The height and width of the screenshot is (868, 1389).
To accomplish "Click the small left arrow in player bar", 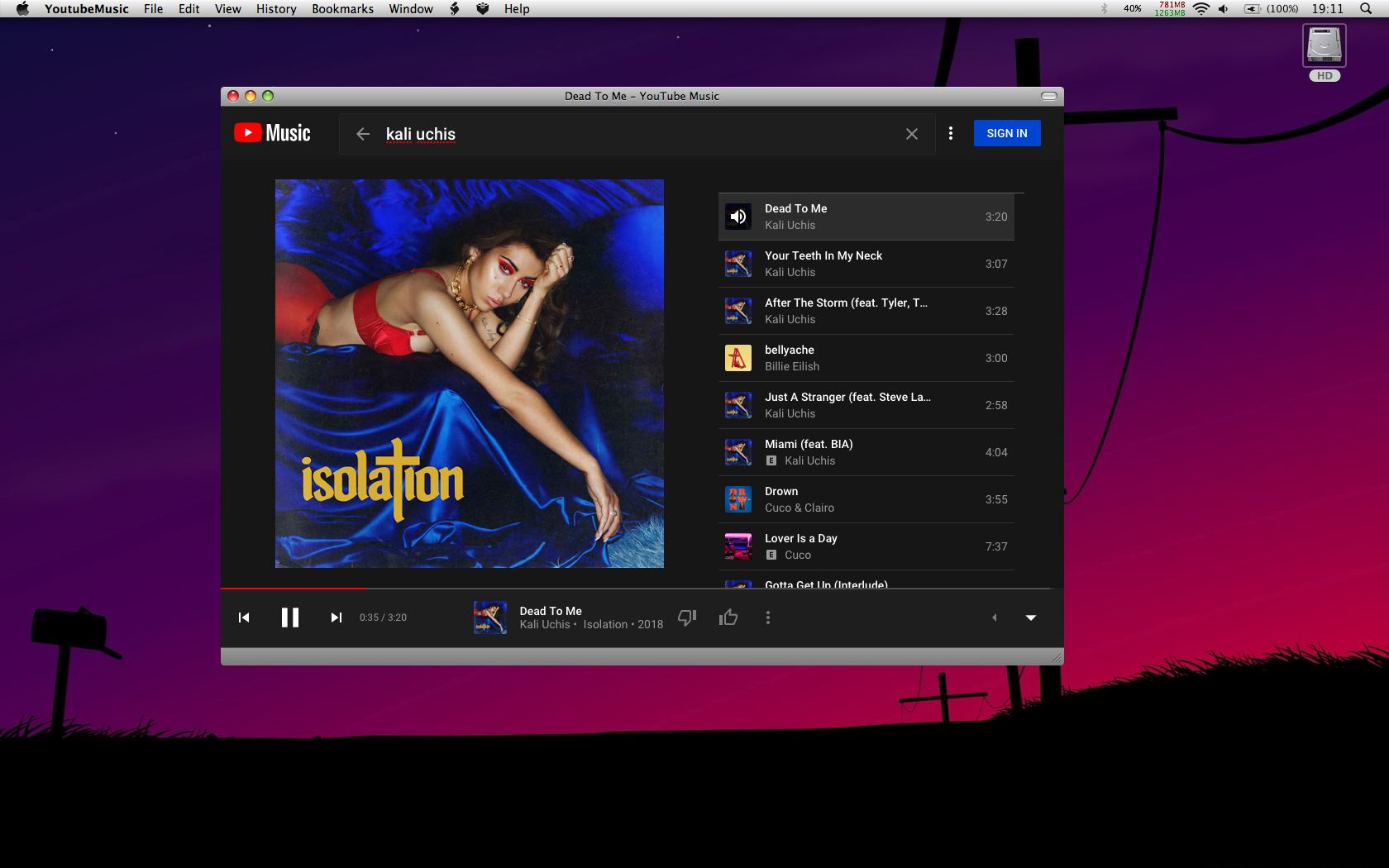I will [995, 618].
